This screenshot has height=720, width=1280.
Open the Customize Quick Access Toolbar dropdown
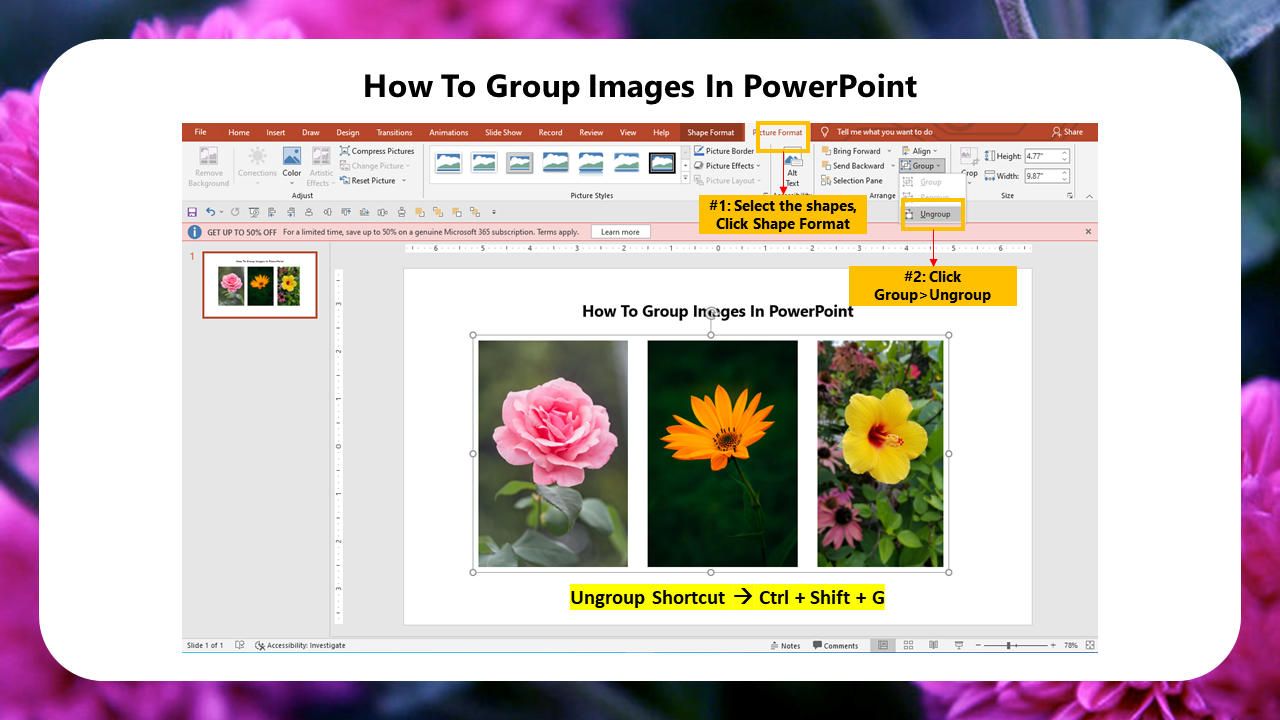point(494,212)
